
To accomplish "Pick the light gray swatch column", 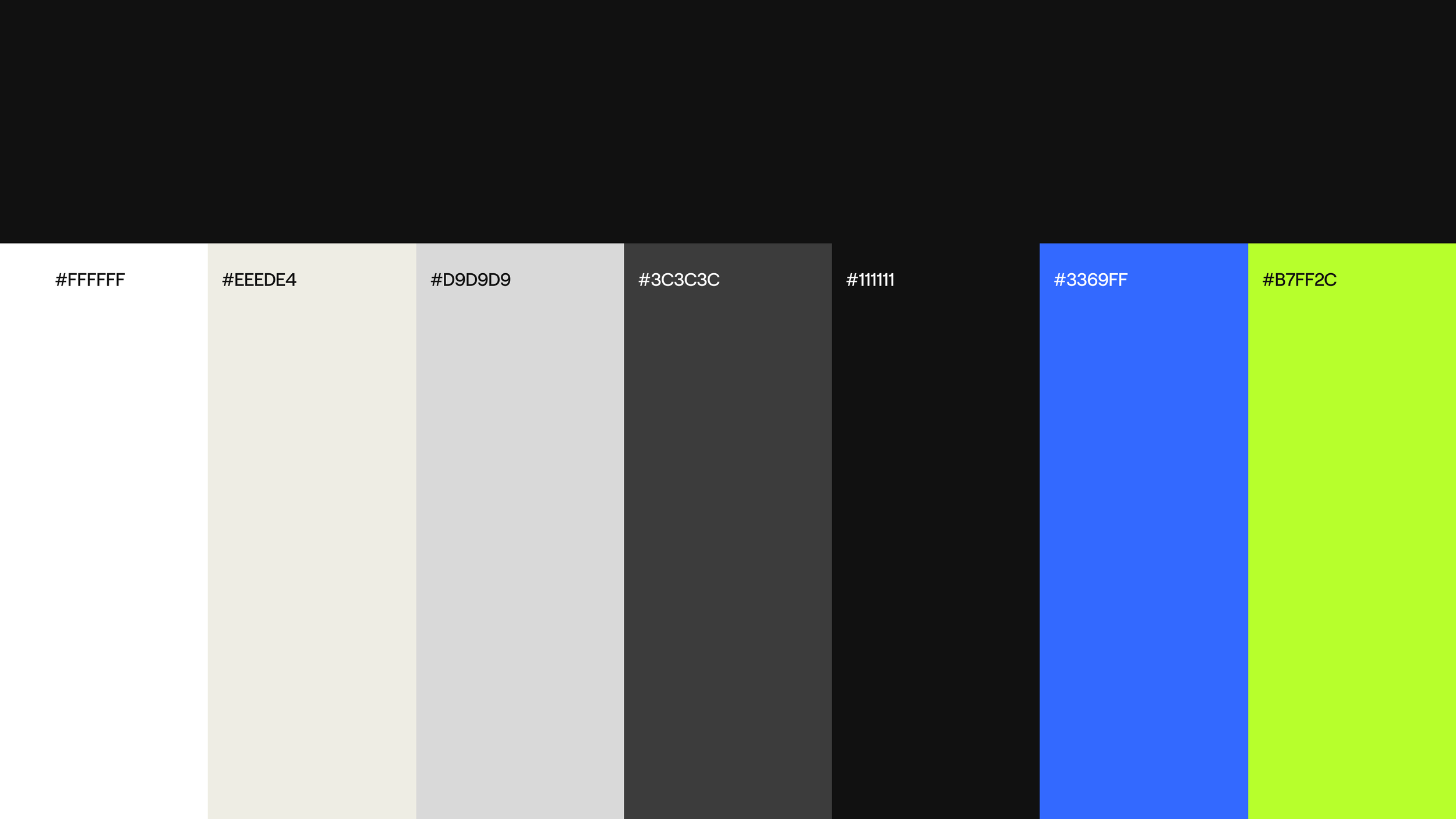I will [520, 524].
